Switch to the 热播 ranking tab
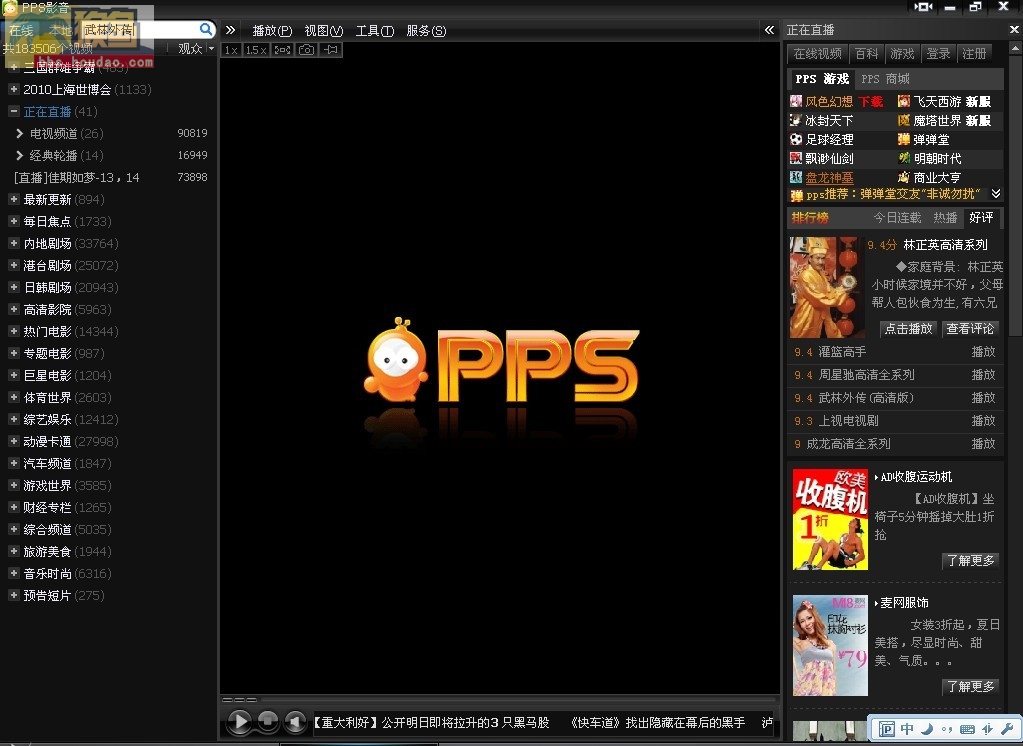 (x=945, y=217)
